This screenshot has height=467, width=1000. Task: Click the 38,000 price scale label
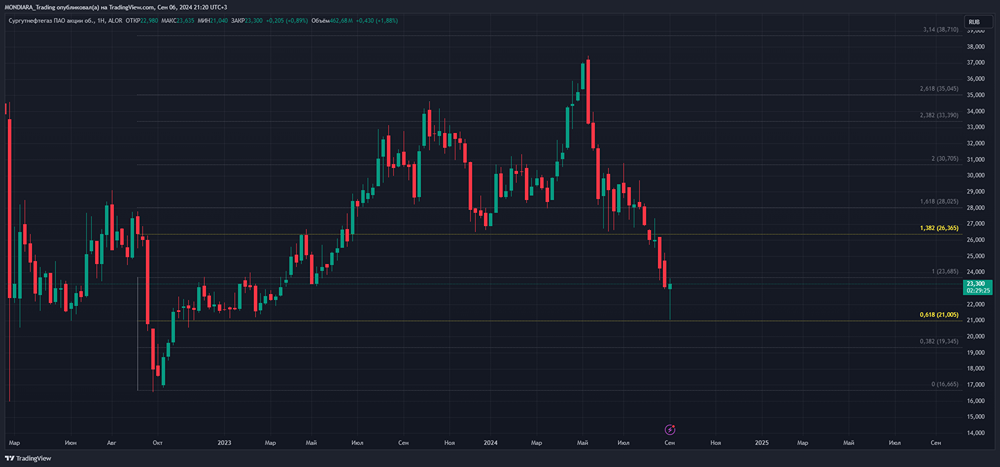(x=976, y=47)
